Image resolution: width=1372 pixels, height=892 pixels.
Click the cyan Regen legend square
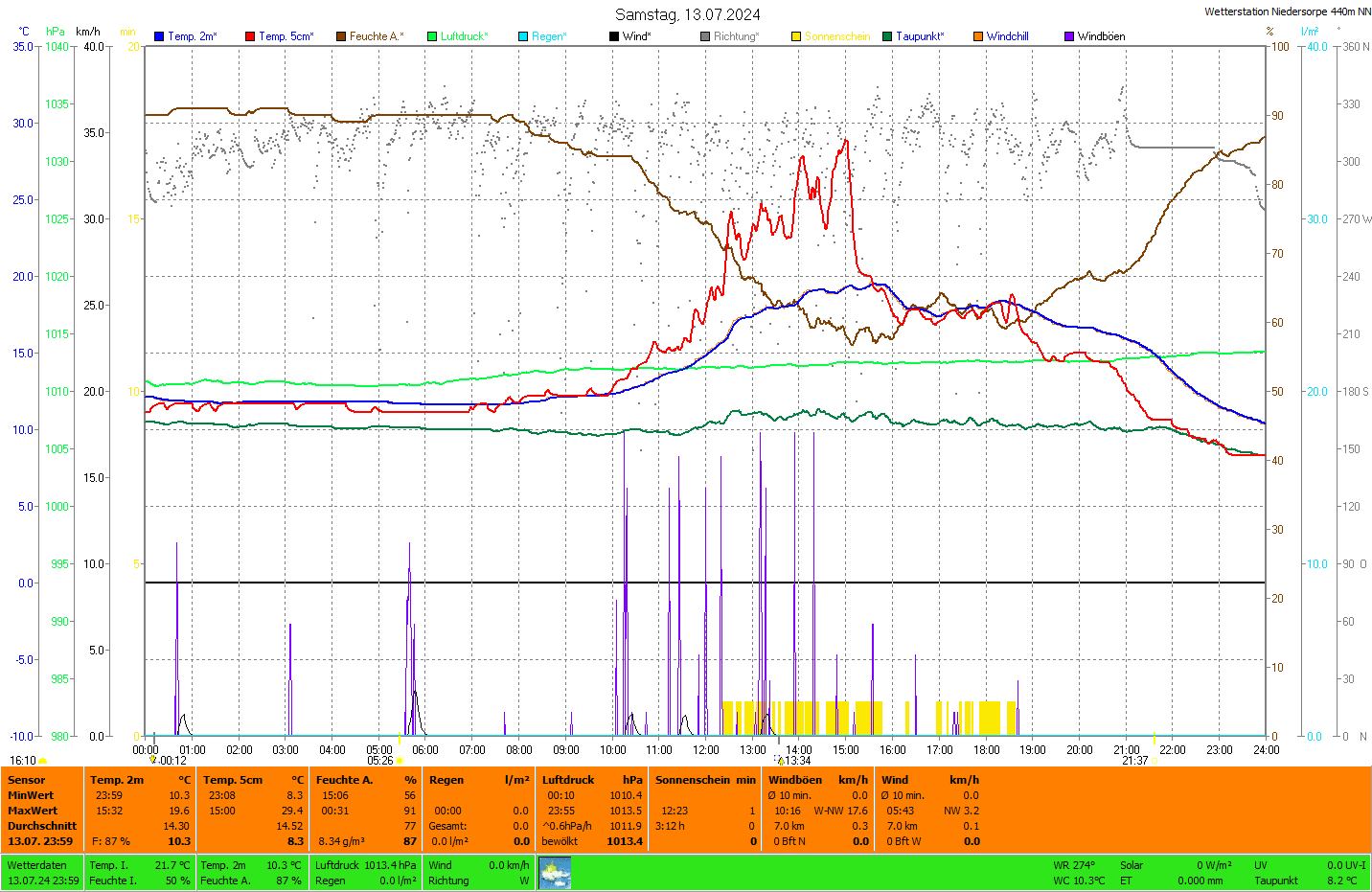[x=523, y=36]
